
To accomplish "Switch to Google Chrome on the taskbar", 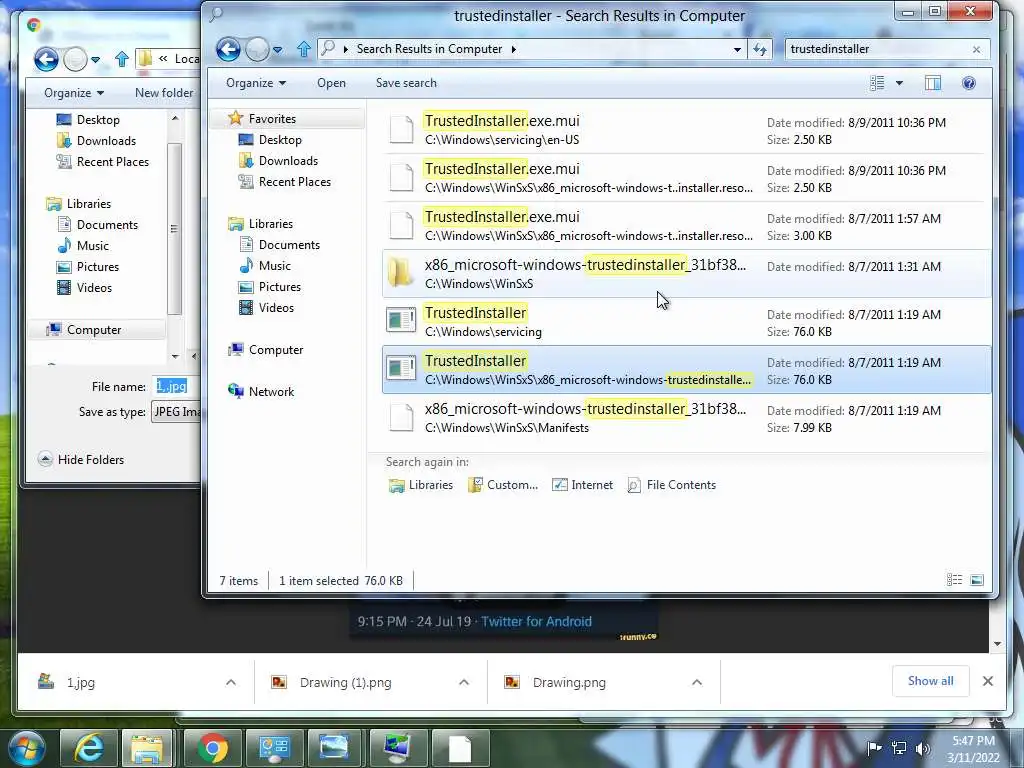I will 212,748.
